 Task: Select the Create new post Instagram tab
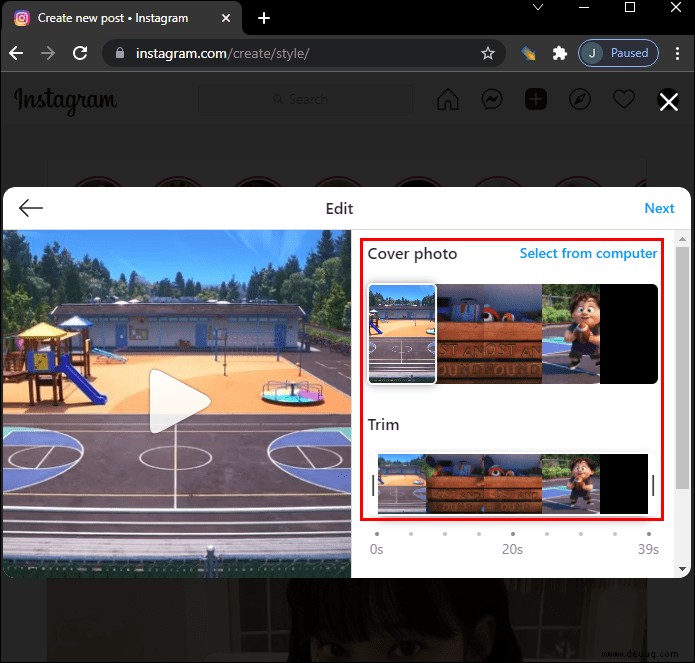(121, 18)
